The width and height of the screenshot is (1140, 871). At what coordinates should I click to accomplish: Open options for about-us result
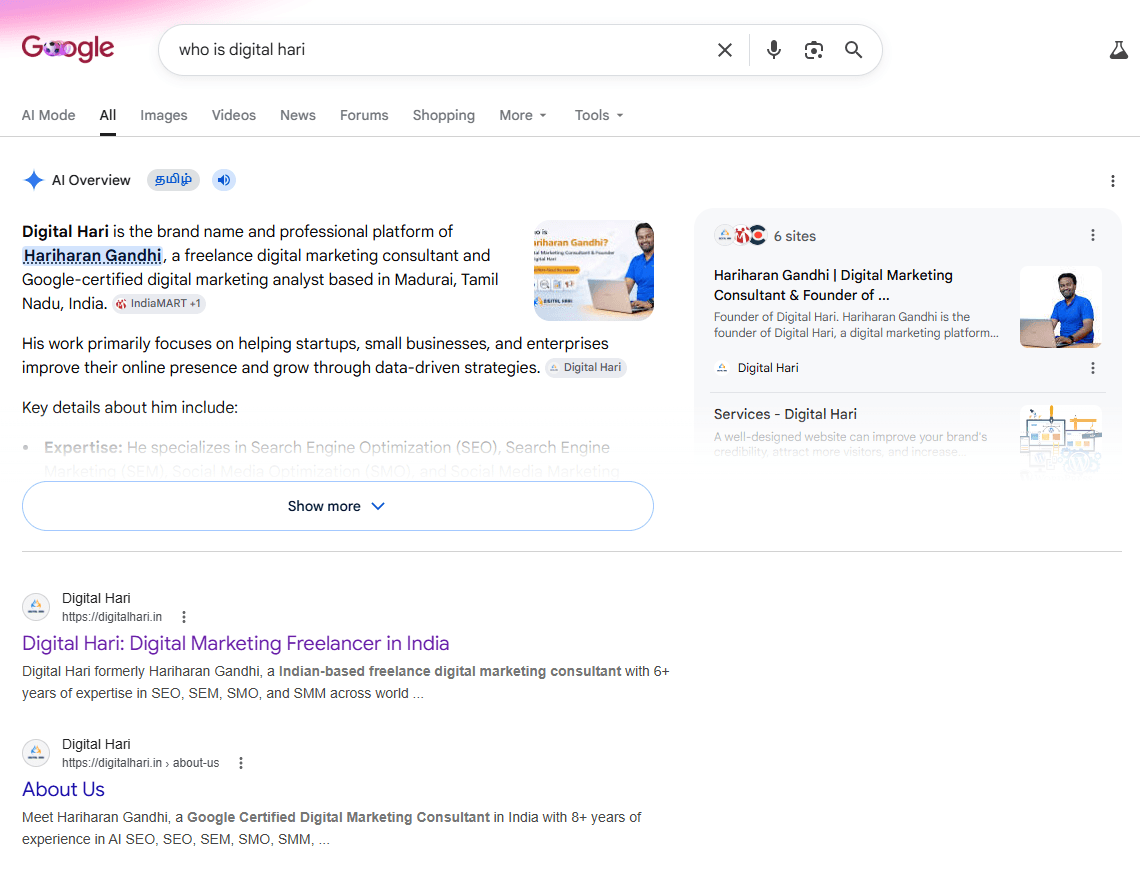[x=241, y=763]
